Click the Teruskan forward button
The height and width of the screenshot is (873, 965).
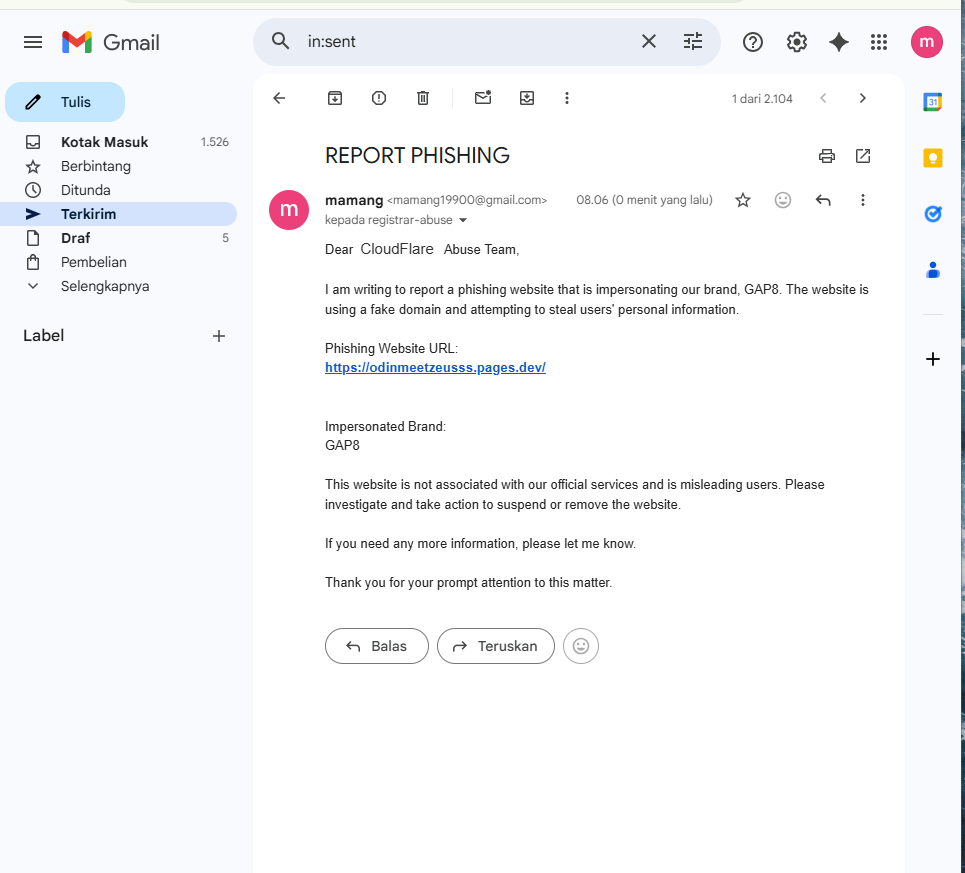pos(495,646)
